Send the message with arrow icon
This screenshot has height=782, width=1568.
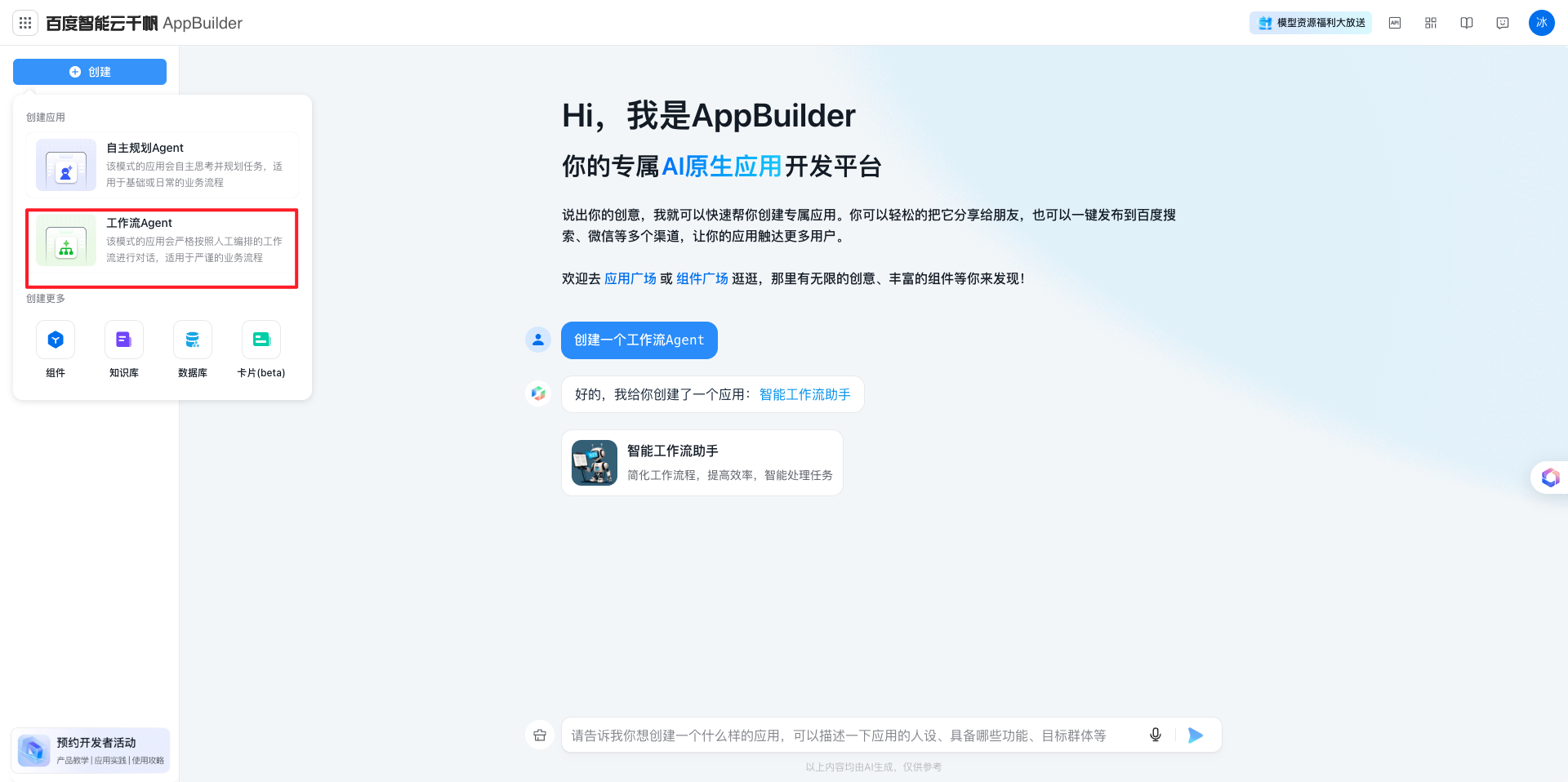click(1196, 735)
